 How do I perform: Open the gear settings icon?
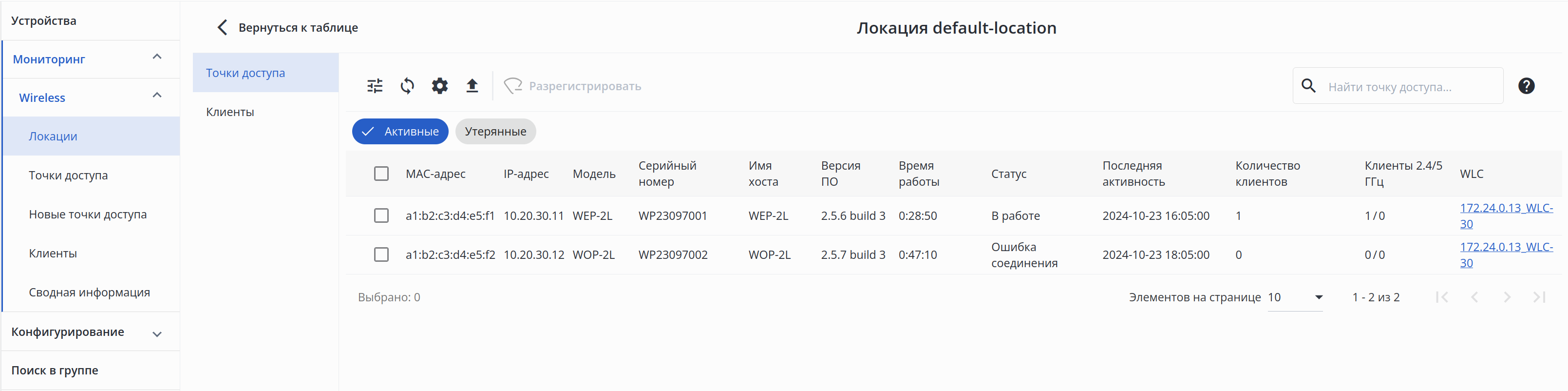(x=439, y=86)
